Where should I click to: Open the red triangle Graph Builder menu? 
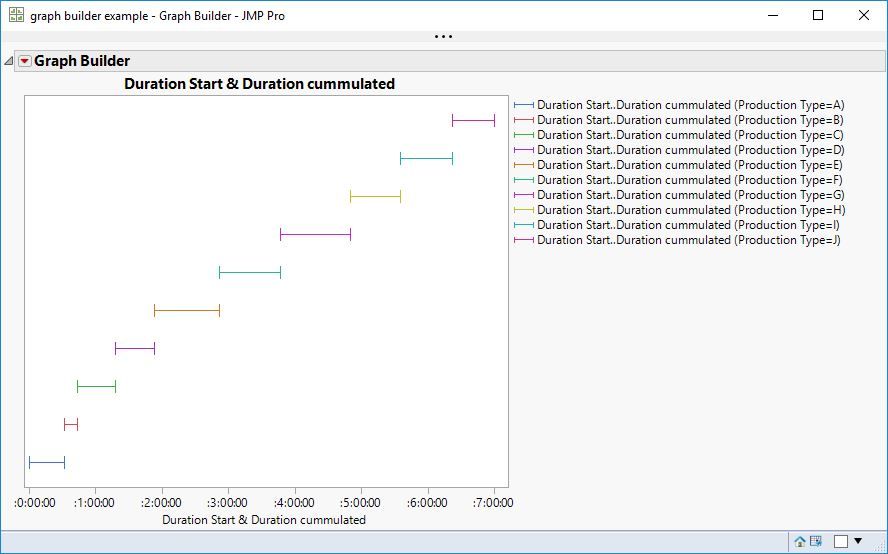coord(24,61)
